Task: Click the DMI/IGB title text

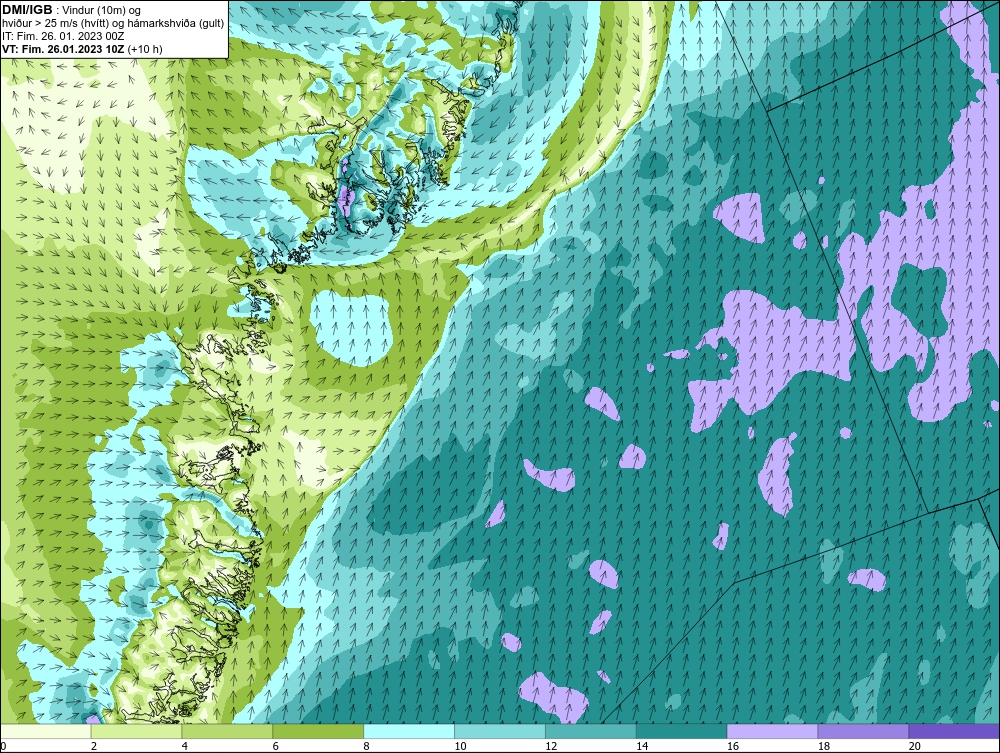Action: click(27, 10)
